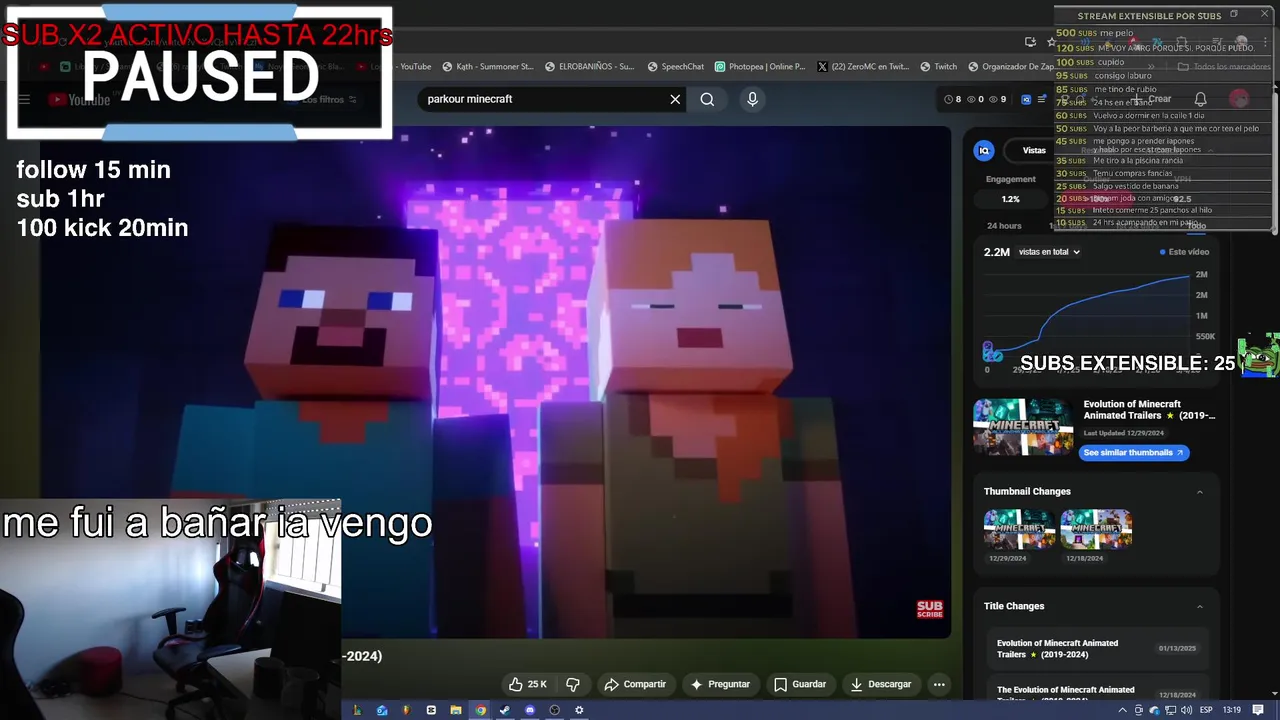The height and width of the screenshot is (720, 1280).
Task: Open OBS Studio from the taskbar
Action: click(x=555, y=710)
